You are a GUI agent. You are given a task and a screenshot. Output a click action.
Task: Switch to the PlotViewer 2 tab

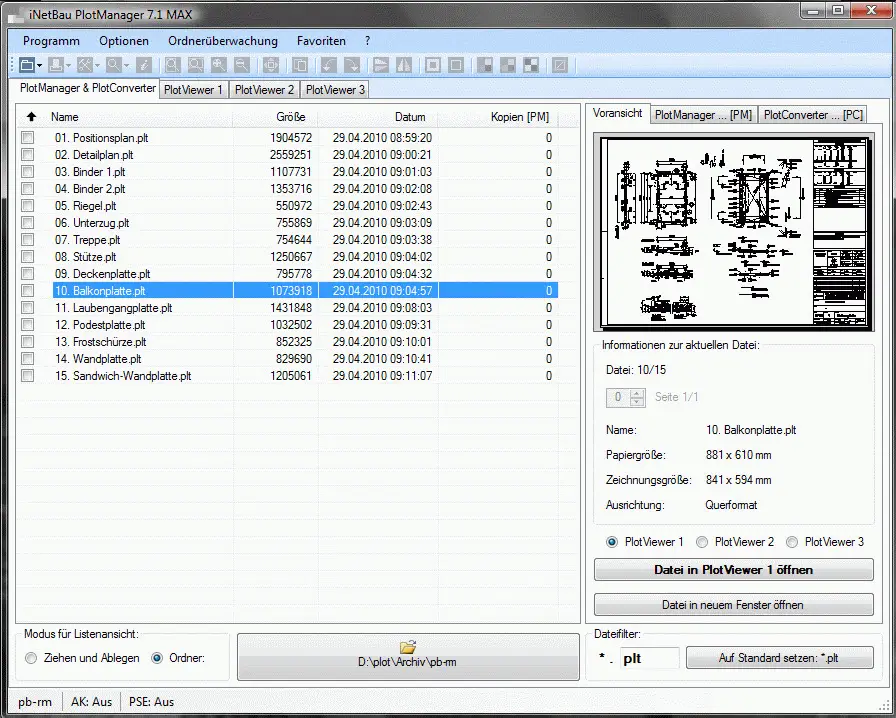[264, 90]
